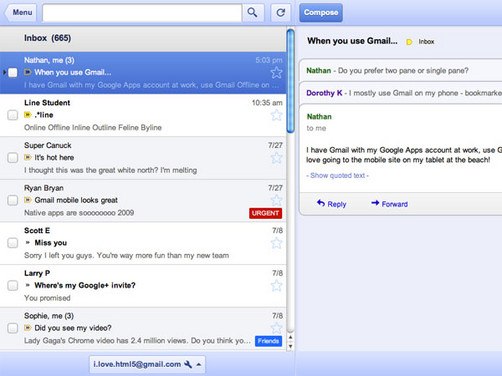This screenshot has height=376, width=502.
Task: Click the blue scrollbar thumb of message list
Action: pyautogui.click(x=291, y=81)
